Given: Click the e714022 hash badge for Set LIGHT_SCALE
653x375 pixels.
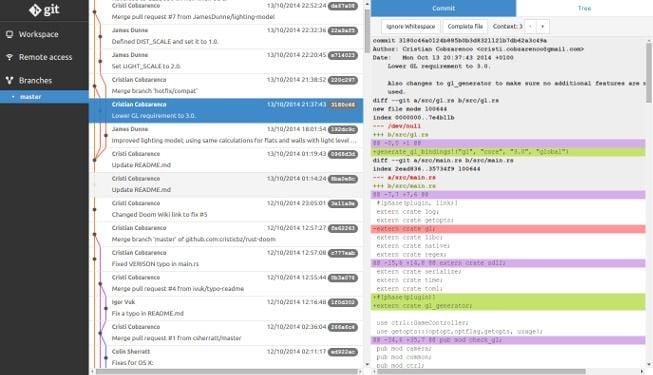Looking at the screenshot, I should click(343, 55).
